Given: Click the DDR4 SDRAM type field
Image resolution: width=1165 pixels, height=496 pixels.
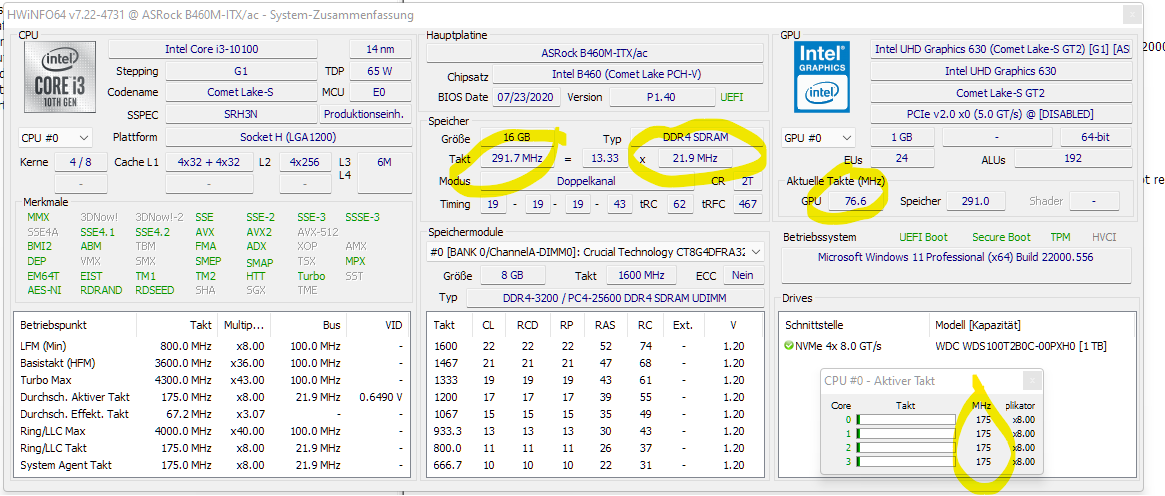Looking at the screenshot, I should [695, 138].
